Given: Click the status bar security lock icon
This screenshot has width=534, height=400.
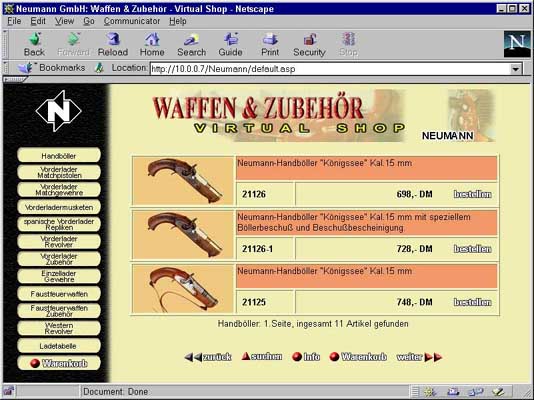Looking at the screenshot, I should 9,391.
